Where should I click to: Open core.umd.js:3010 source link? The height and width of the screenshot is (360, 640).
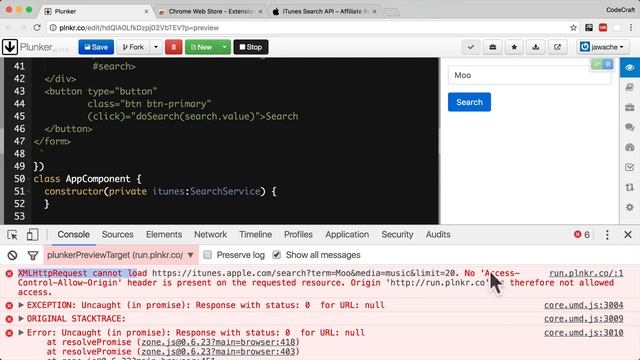[584, 332]
